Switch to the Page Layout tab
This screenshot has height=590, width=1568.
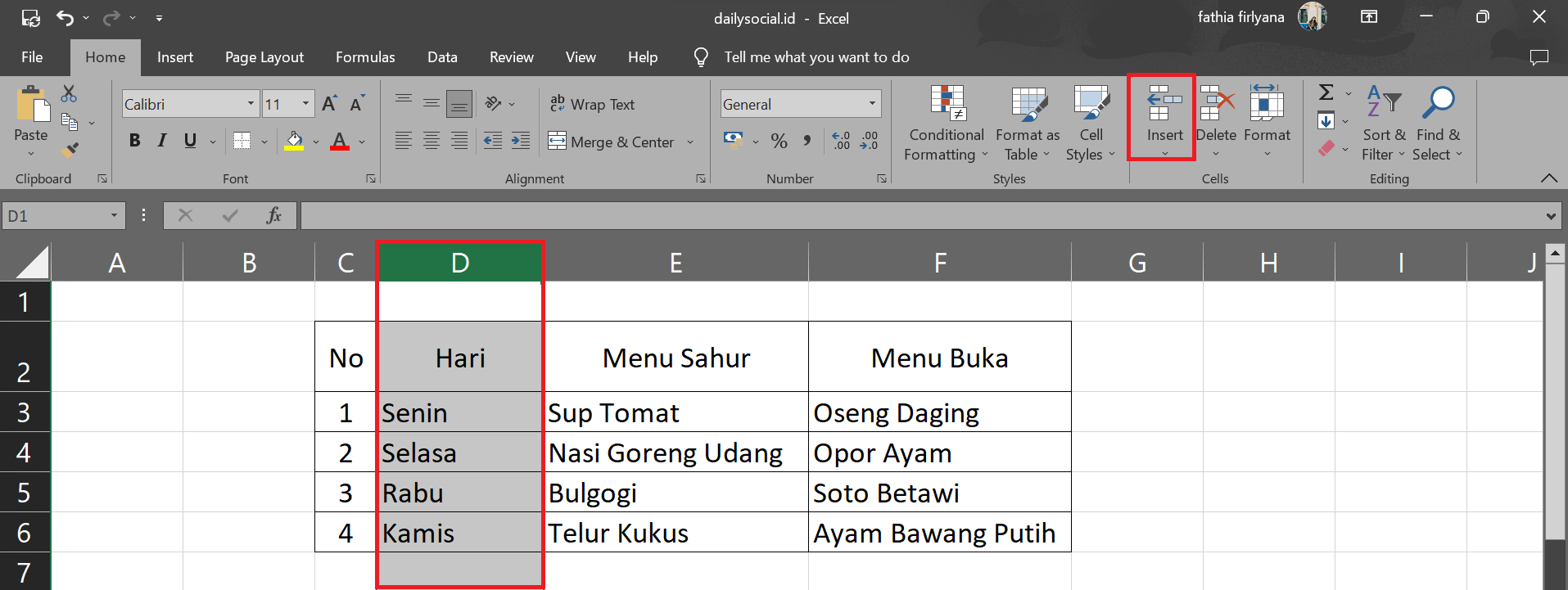coord(264,57)
